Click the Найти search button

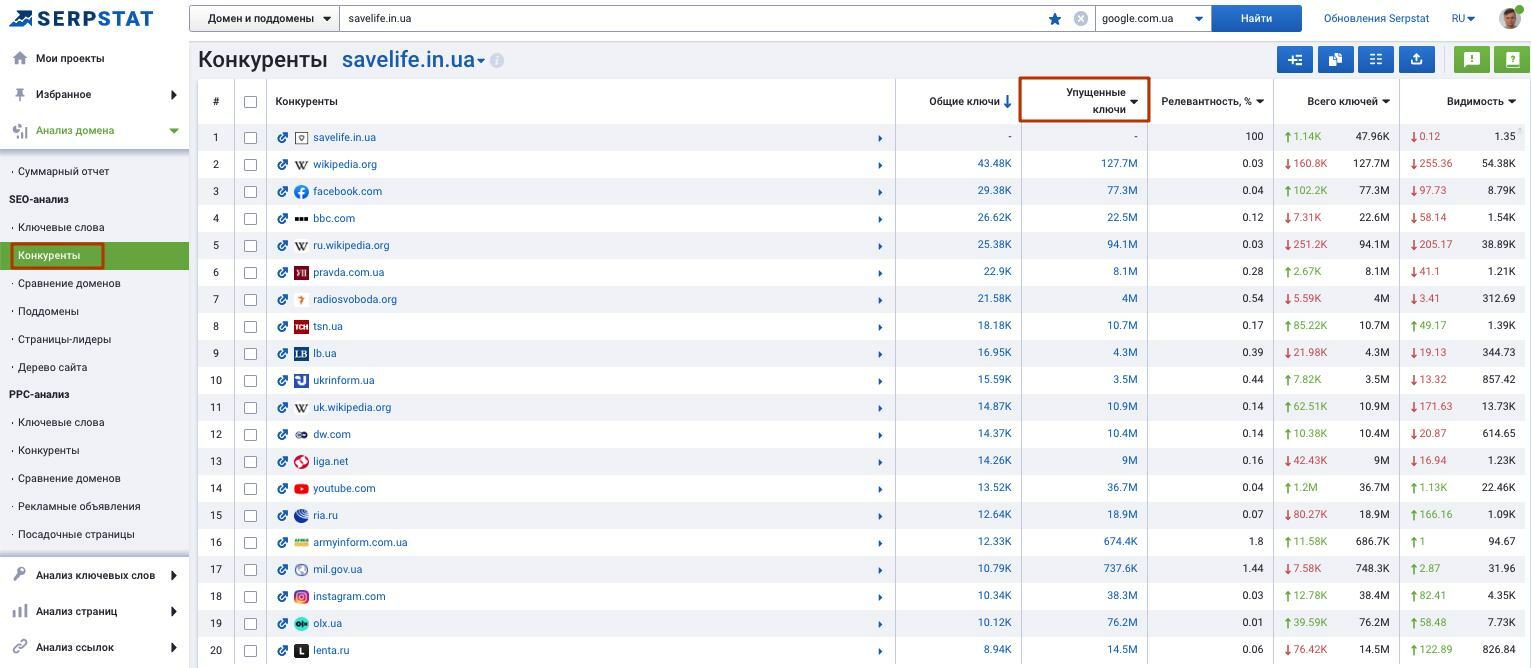pos(1256,18)
